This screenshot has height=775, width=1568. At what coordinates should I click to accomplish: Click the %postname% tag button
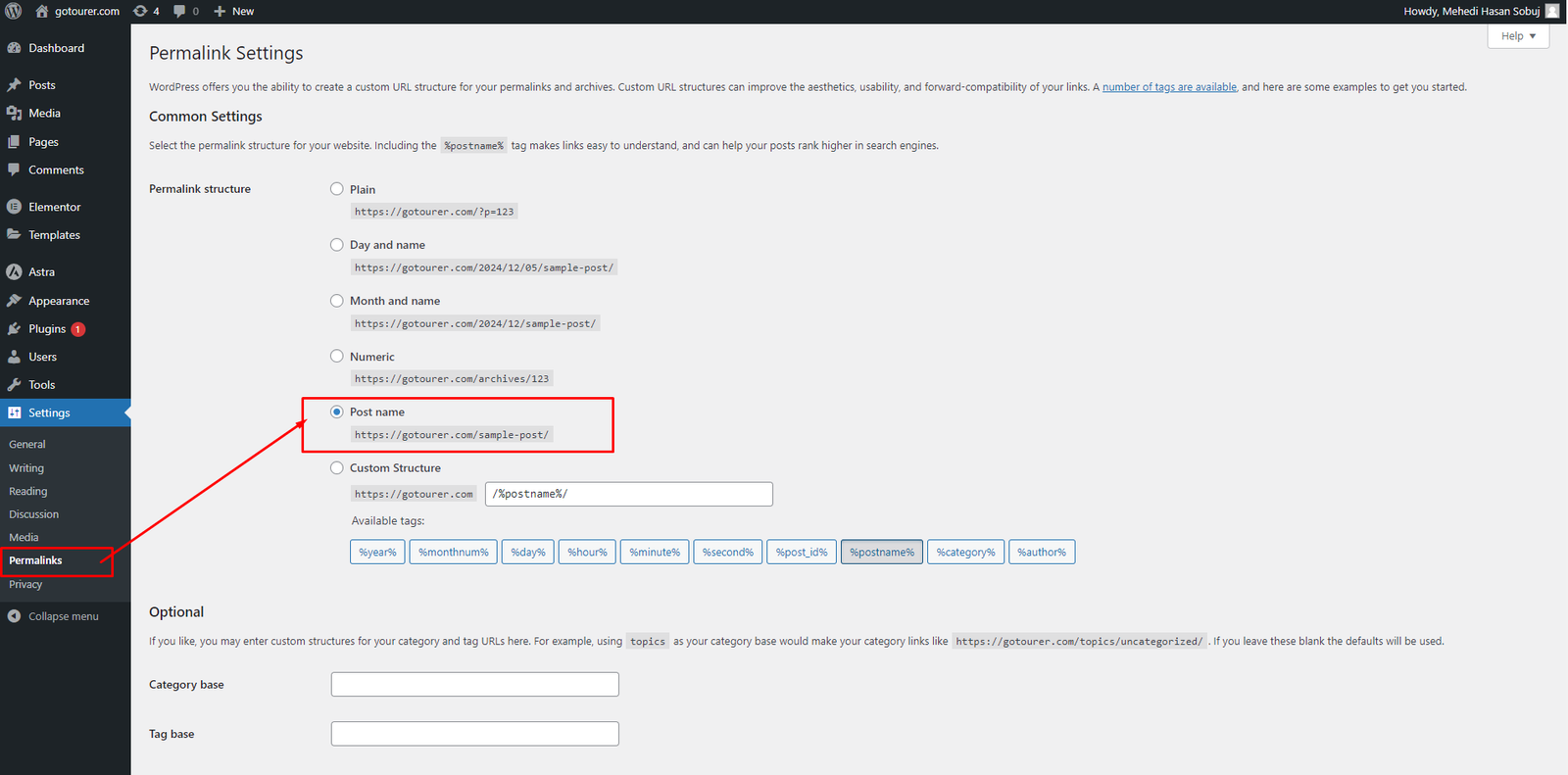coord(882,553)
